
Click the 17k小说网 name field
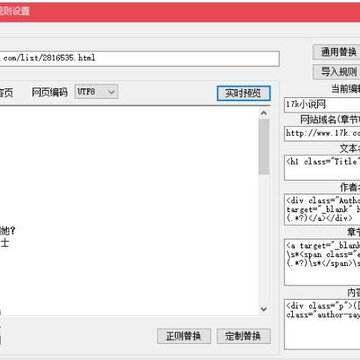322,105
